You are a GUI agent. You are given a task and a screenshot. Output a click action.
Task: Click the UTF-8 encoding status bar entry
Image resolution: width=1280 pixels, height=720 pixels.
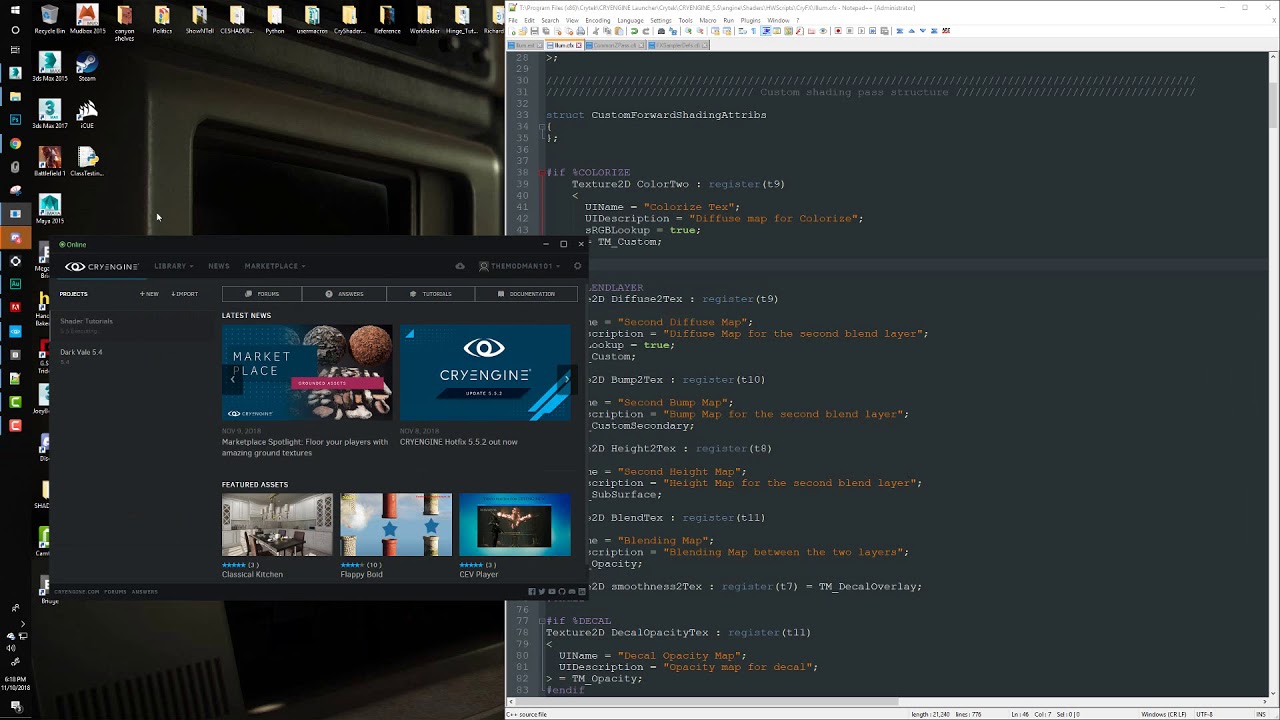tap(1203, 714)
